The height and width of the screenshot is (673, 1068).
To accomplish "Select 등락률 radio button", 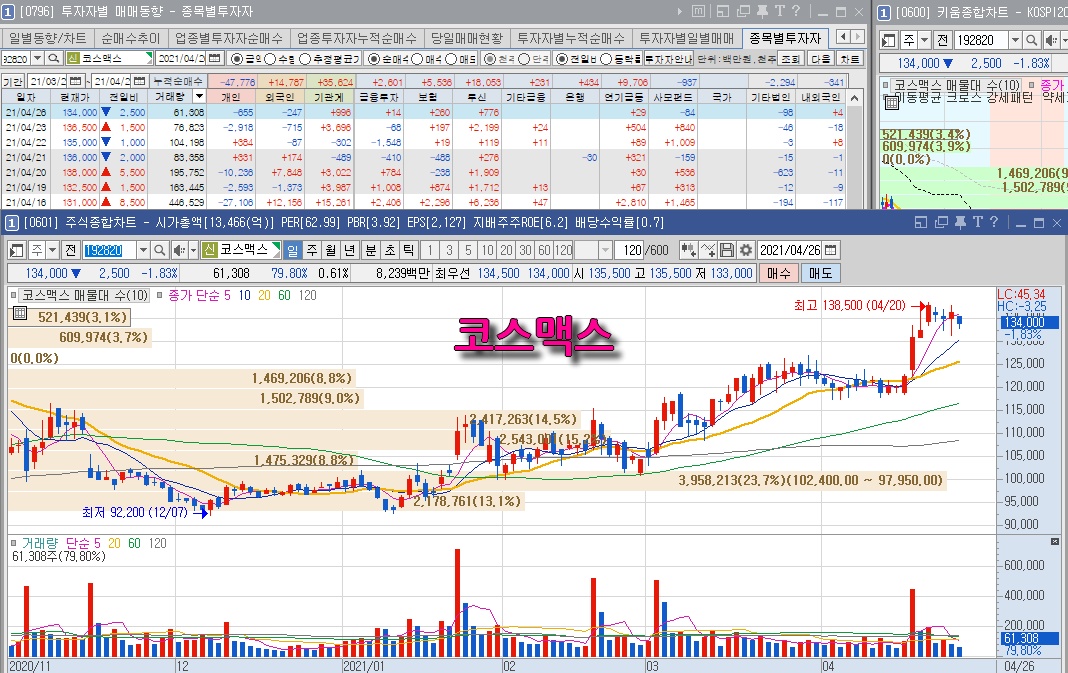I will point(606,59).
